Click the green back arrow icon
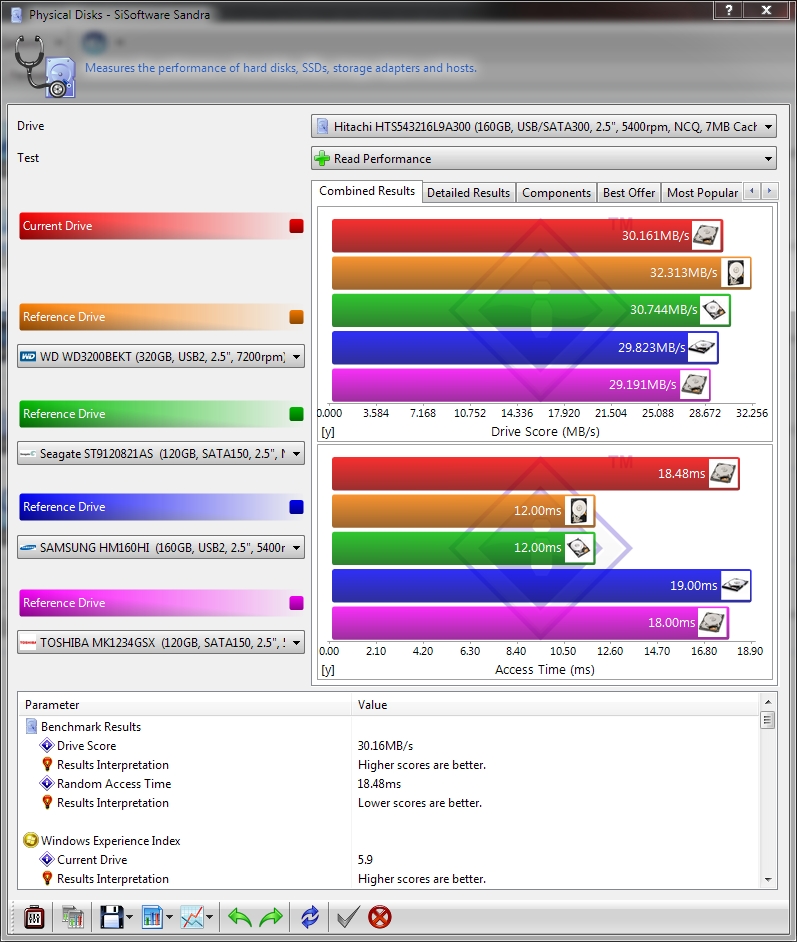Viewport: 797px width, 942px height. 240,917
